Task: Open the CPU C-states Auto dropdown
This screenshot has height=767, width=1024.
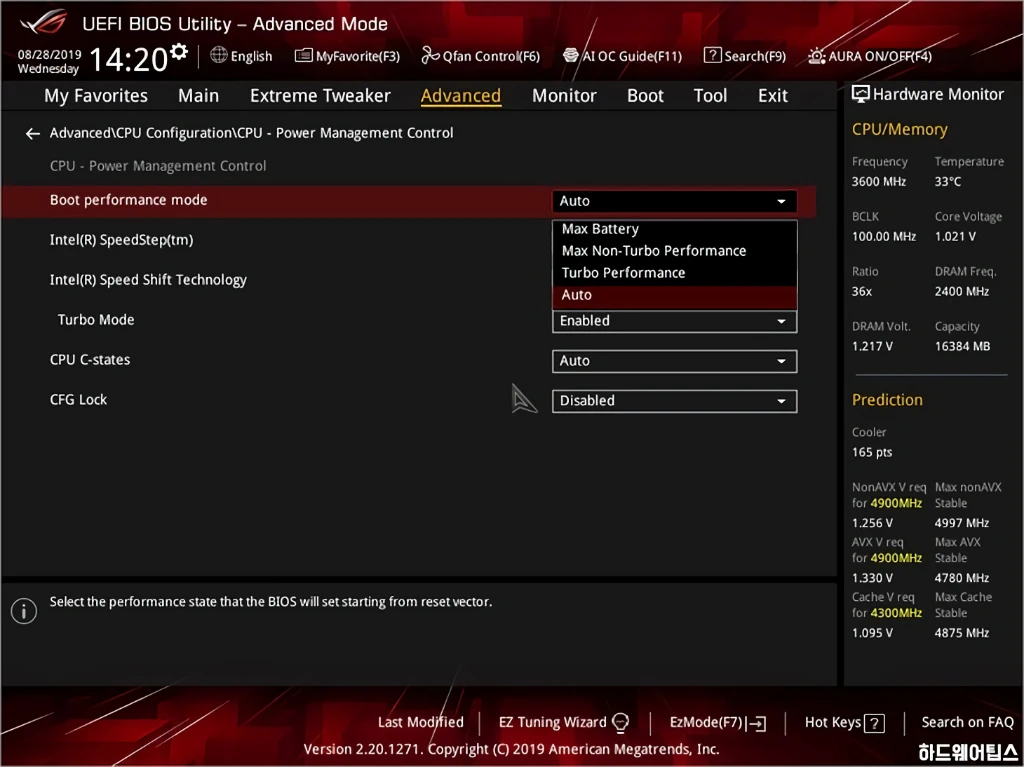Action: tap(674, 361)
